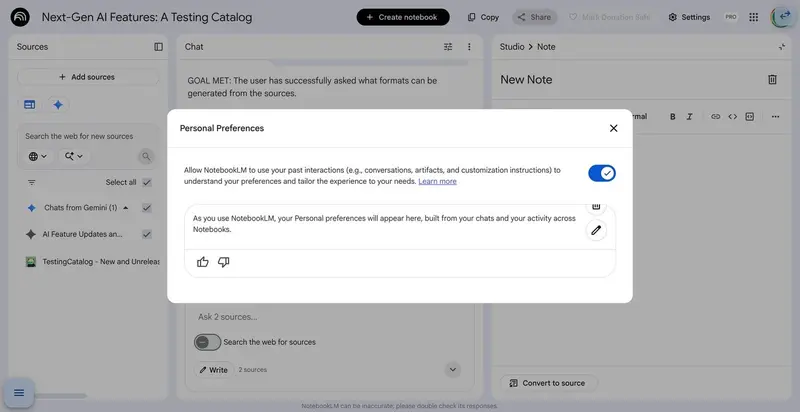Click the account avatar in the header
This screenshot has height=412, width=800.
tap(781, 17)
